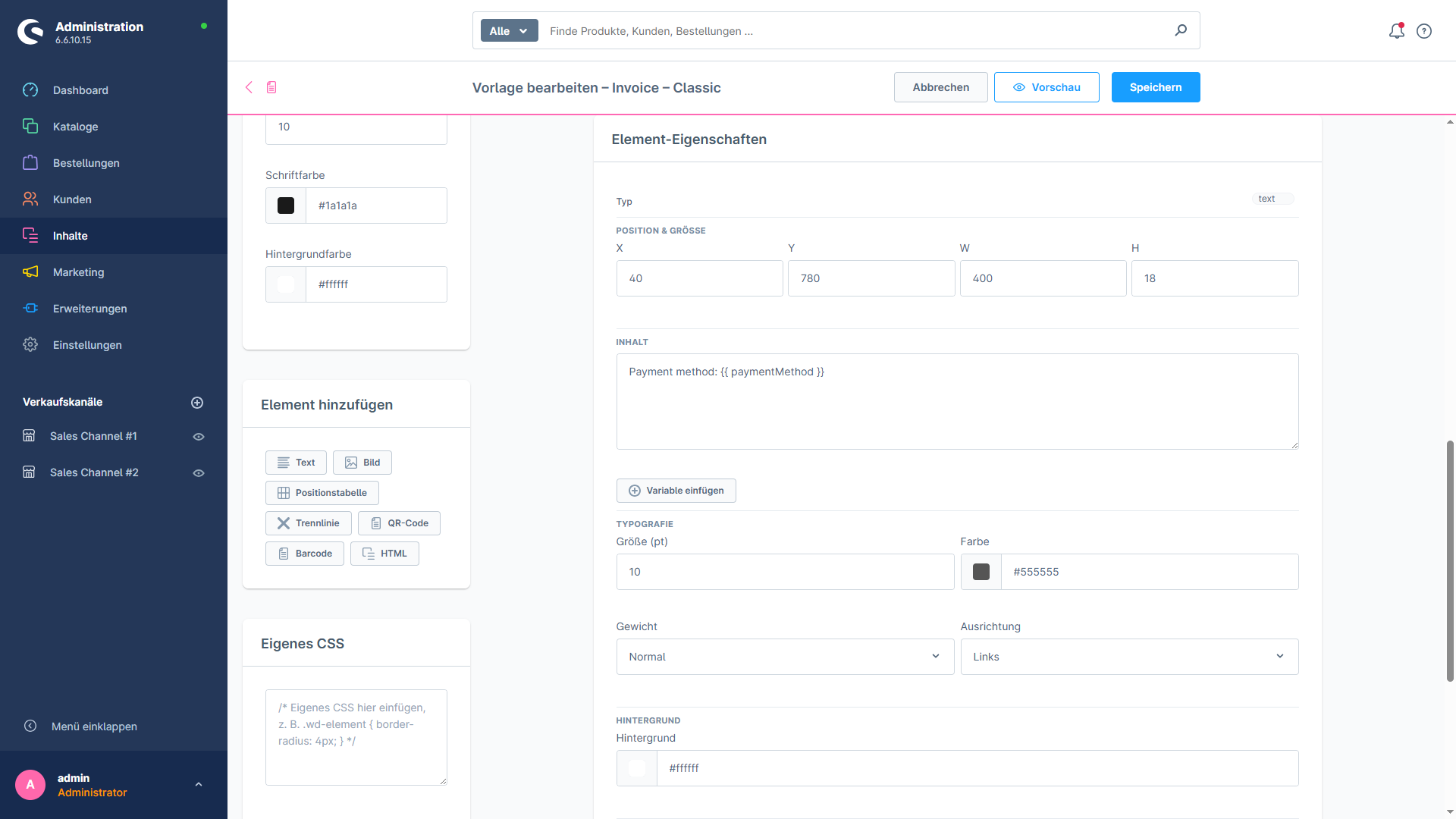Click the Hintergrund white swatch in element properties
The height and width of the screenshot is (819, 1456).
click(637, 768)
